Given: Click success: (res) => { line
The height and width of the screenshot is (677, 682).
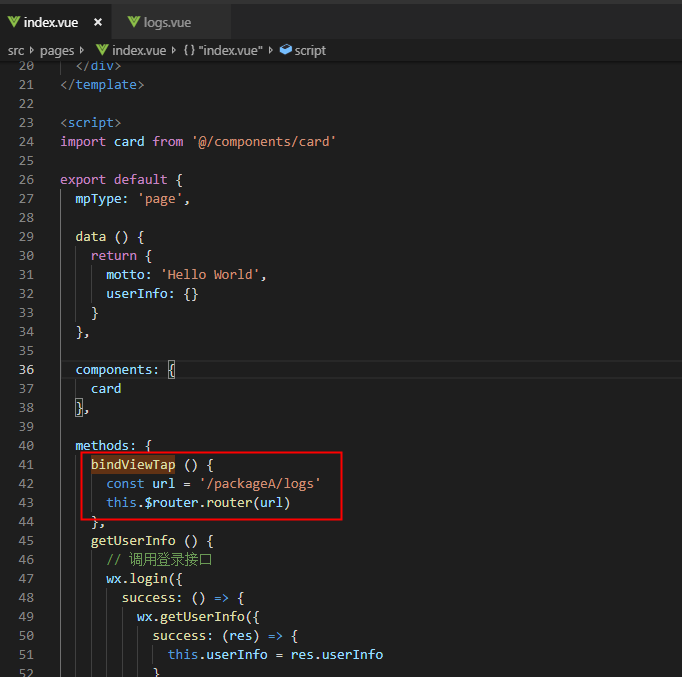Looking at the screenshot, I should click(225, 636).
